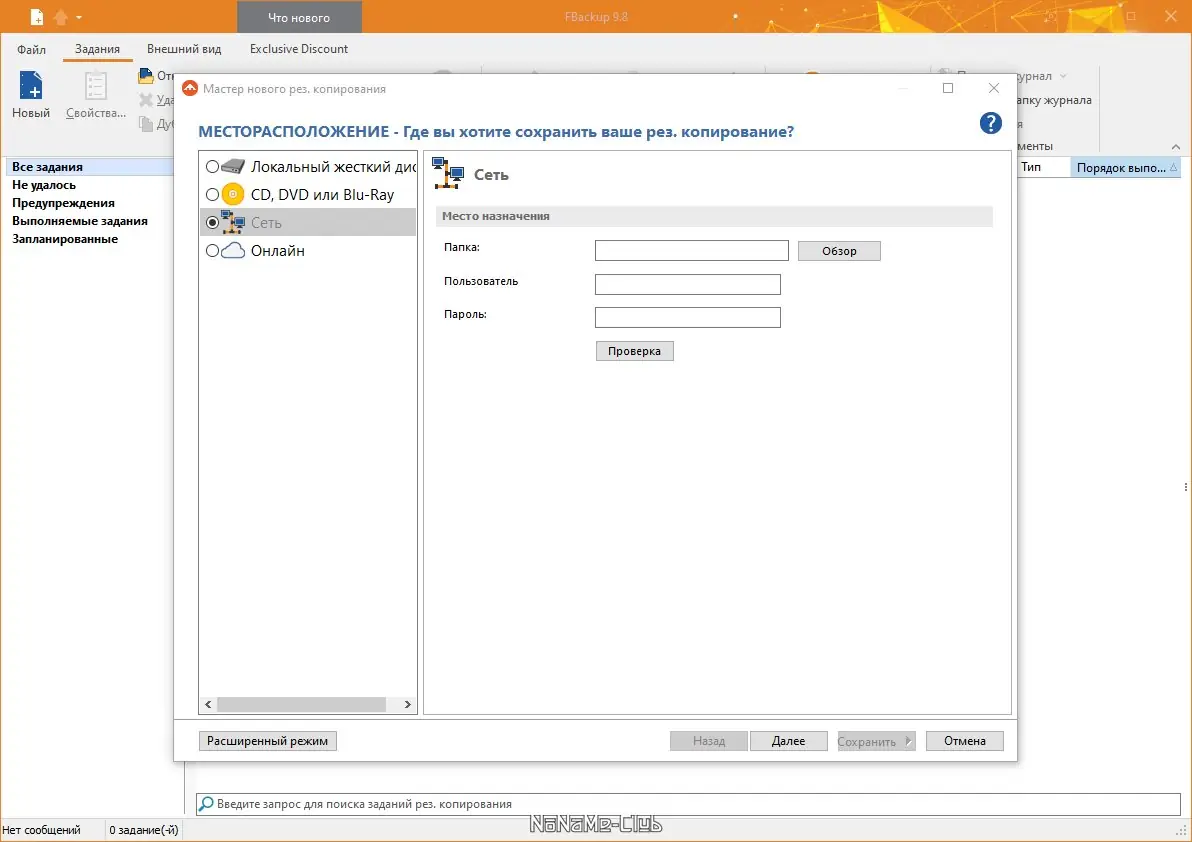1192x842 pixels.
Task: Click the Нет сообщений status bar entry
Action: coord(42,830)
